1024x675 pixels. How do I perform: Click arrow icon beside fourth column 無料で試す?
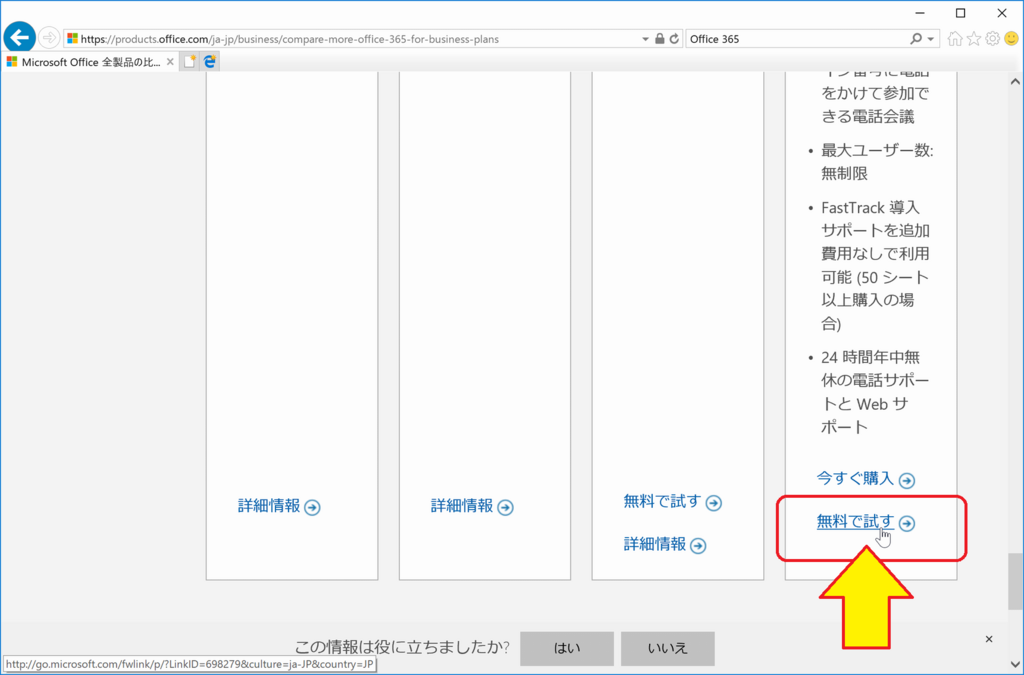906,524
